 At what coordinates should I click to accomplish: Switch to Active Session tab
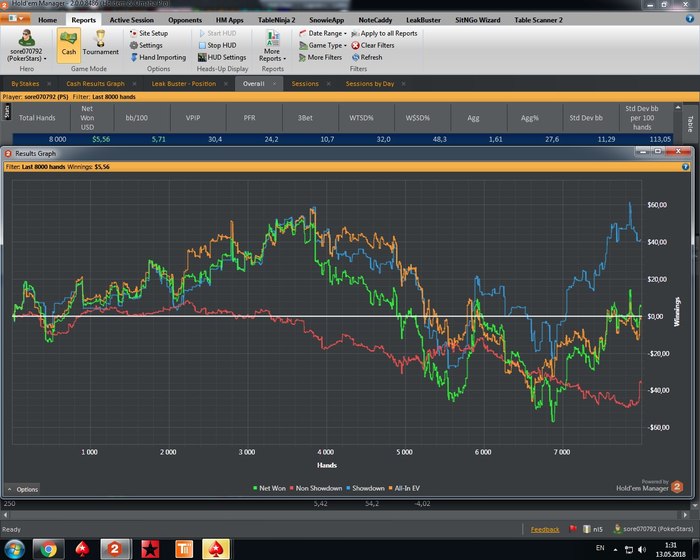132,20
